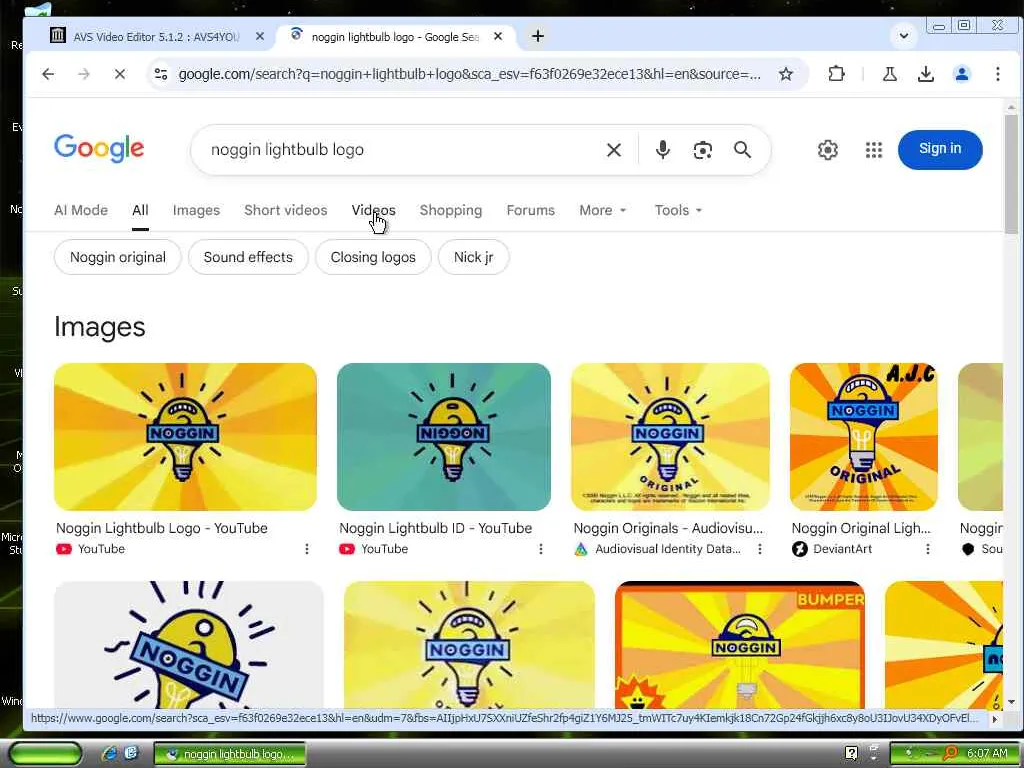Select the All results tab
This screenshot has height=768, width=1024.
(x=140, y=210)
